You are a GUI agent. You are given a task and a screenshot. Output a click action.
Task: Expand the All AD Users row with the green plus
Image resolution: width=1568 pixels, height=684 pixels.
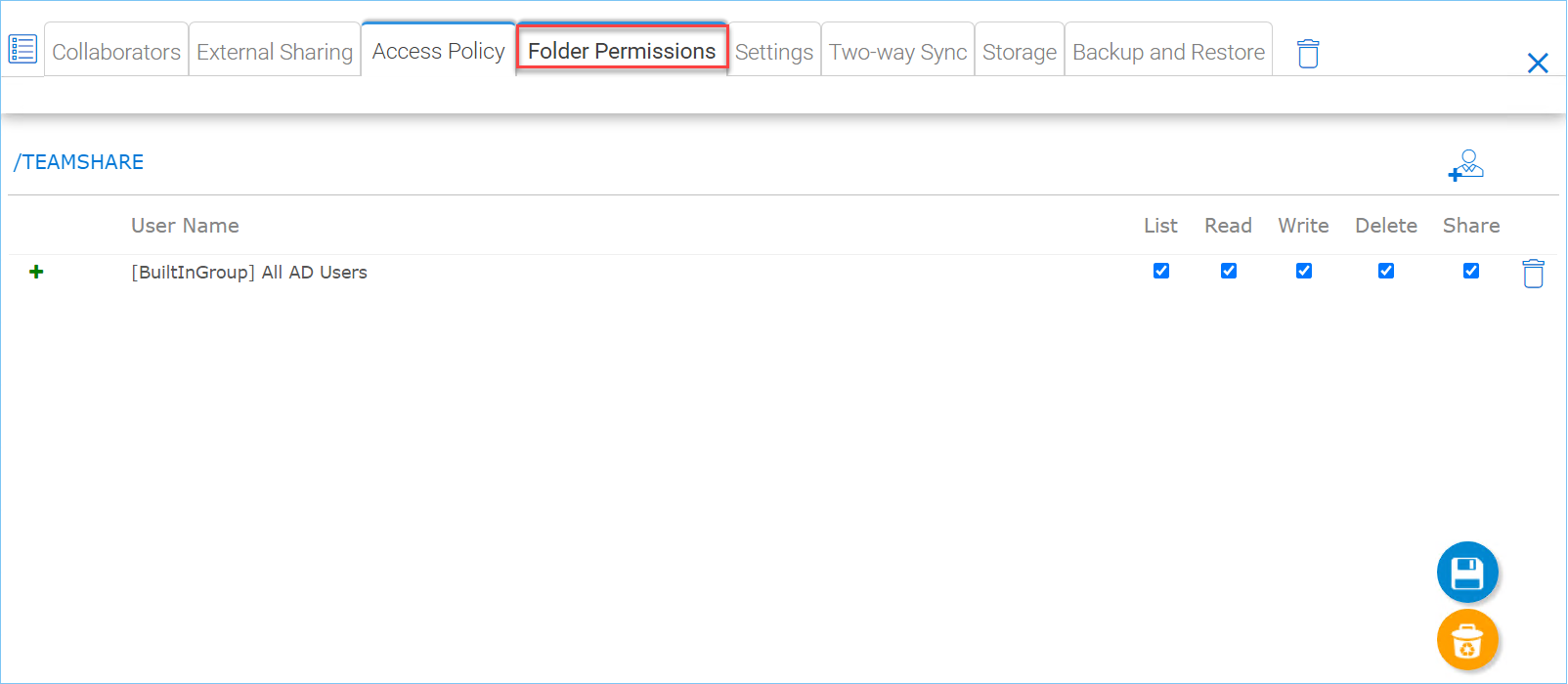tap(36, 272)
